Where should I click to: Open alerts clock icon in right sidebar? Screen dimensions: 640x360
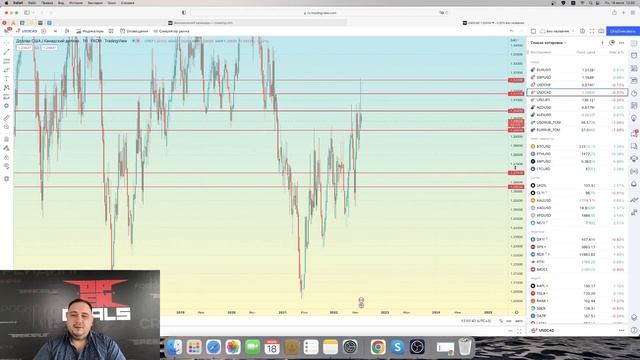coord(634,56)
